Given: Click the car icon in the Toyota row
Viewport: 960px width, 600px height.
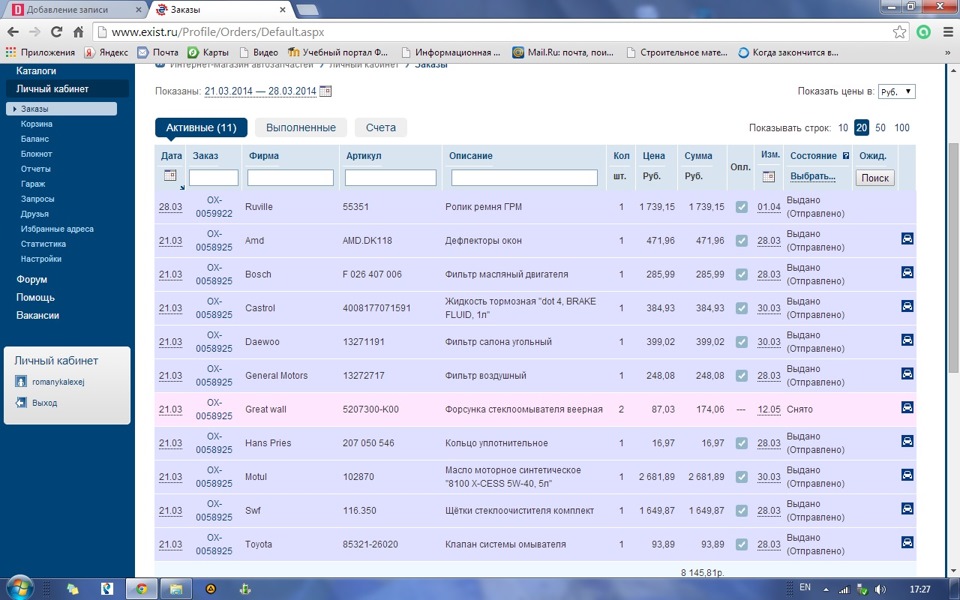Looking at the screenshot, I should (x=907, y=543).
